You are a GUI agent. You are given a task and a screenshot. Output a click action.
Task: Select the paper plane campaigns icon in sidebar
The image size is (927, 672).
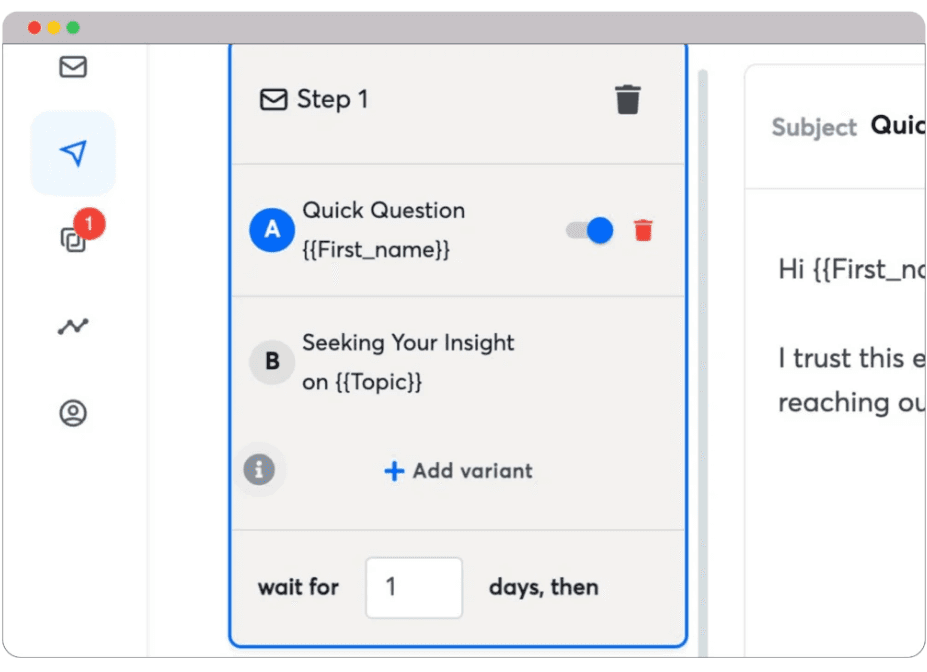[72, 152]
